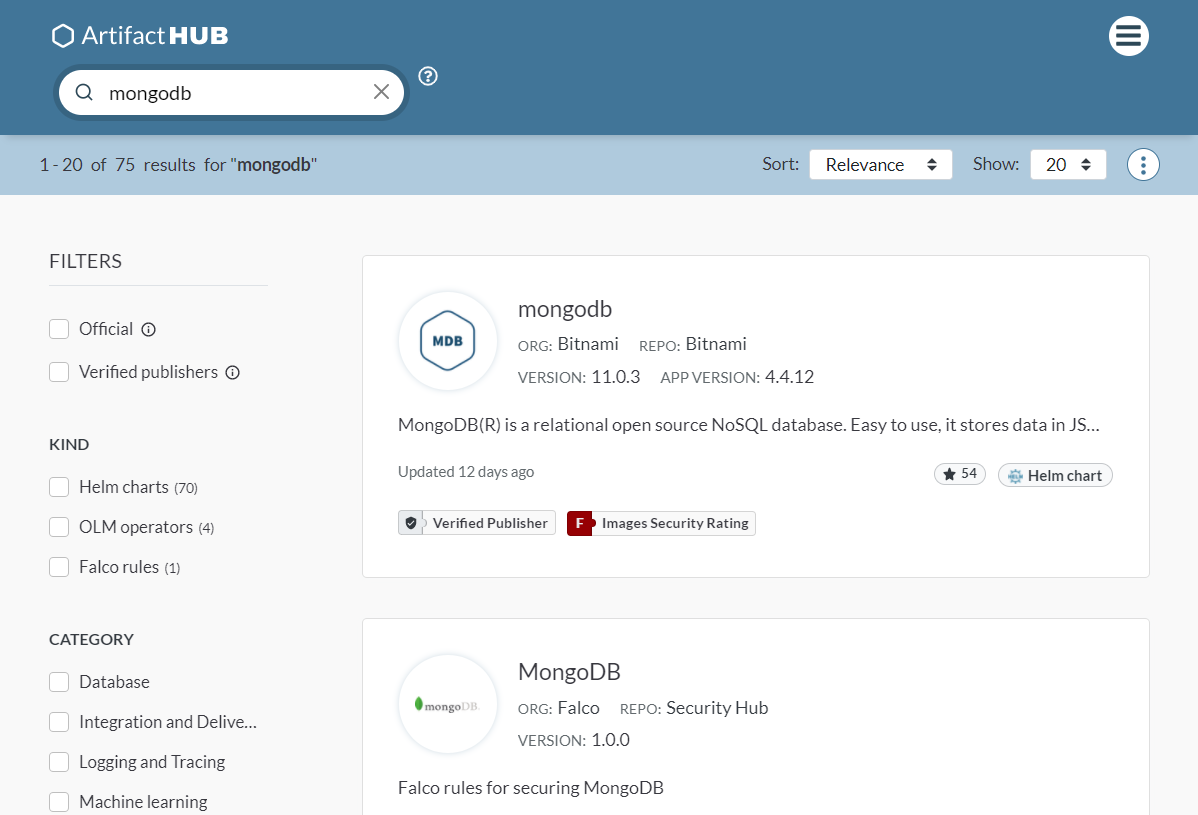Open the Artifact HUB home logo

point(140,35)
